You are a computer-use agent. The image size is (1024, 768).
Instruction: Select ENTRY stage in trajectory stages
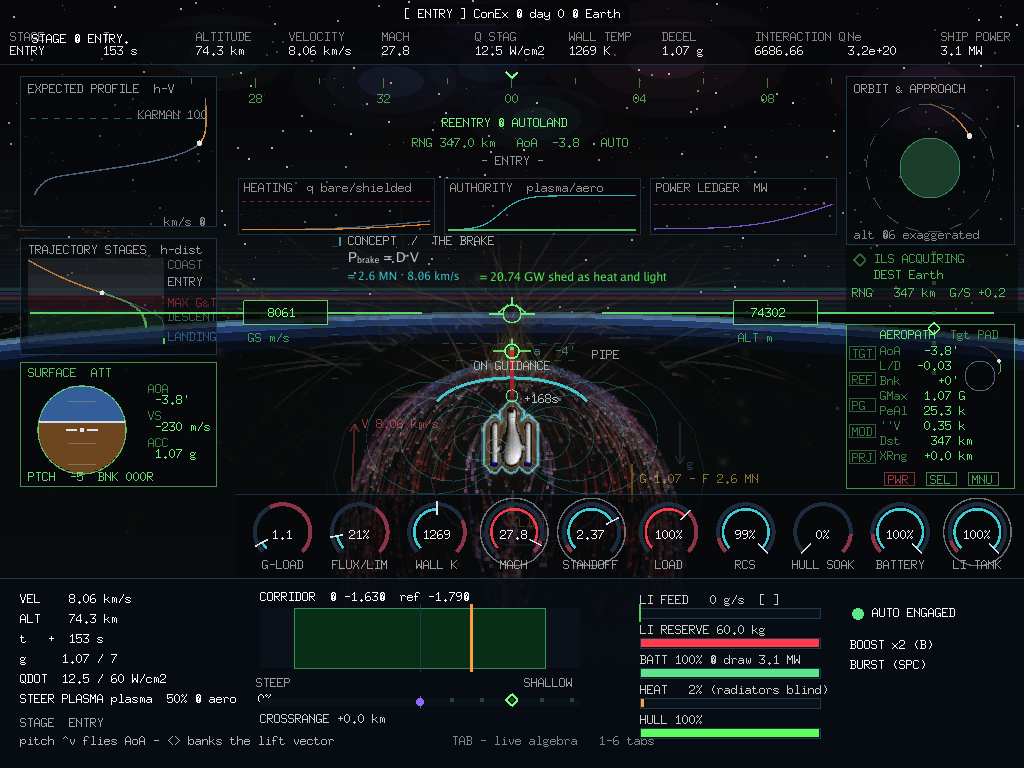(185, 281)
